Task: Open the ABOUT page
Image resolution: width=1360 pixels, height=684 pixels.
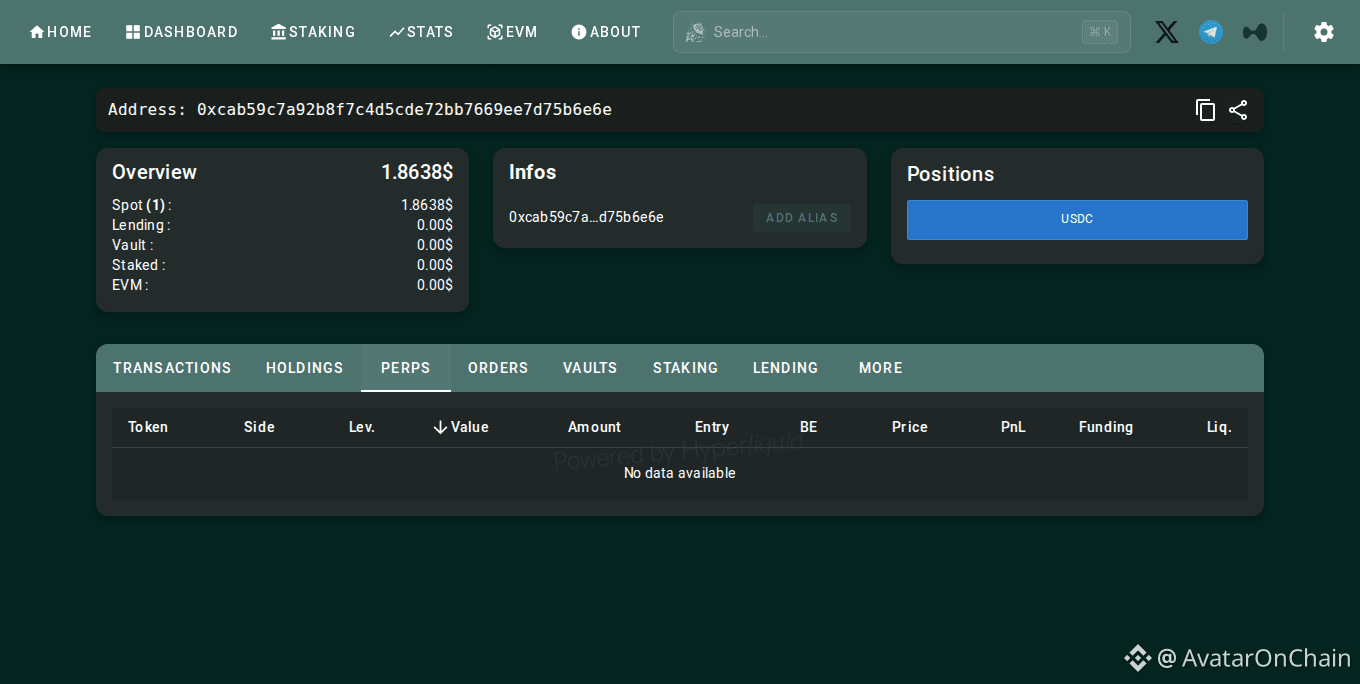Action: coord(606,32)
